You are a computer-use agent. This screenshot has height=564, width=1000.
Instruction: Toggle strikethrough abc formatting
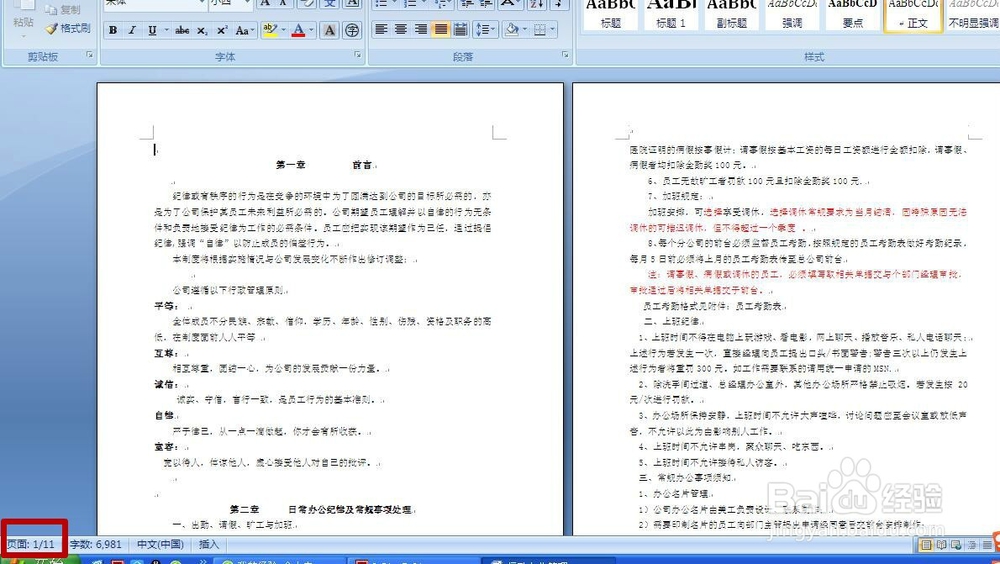click(182, 30)
